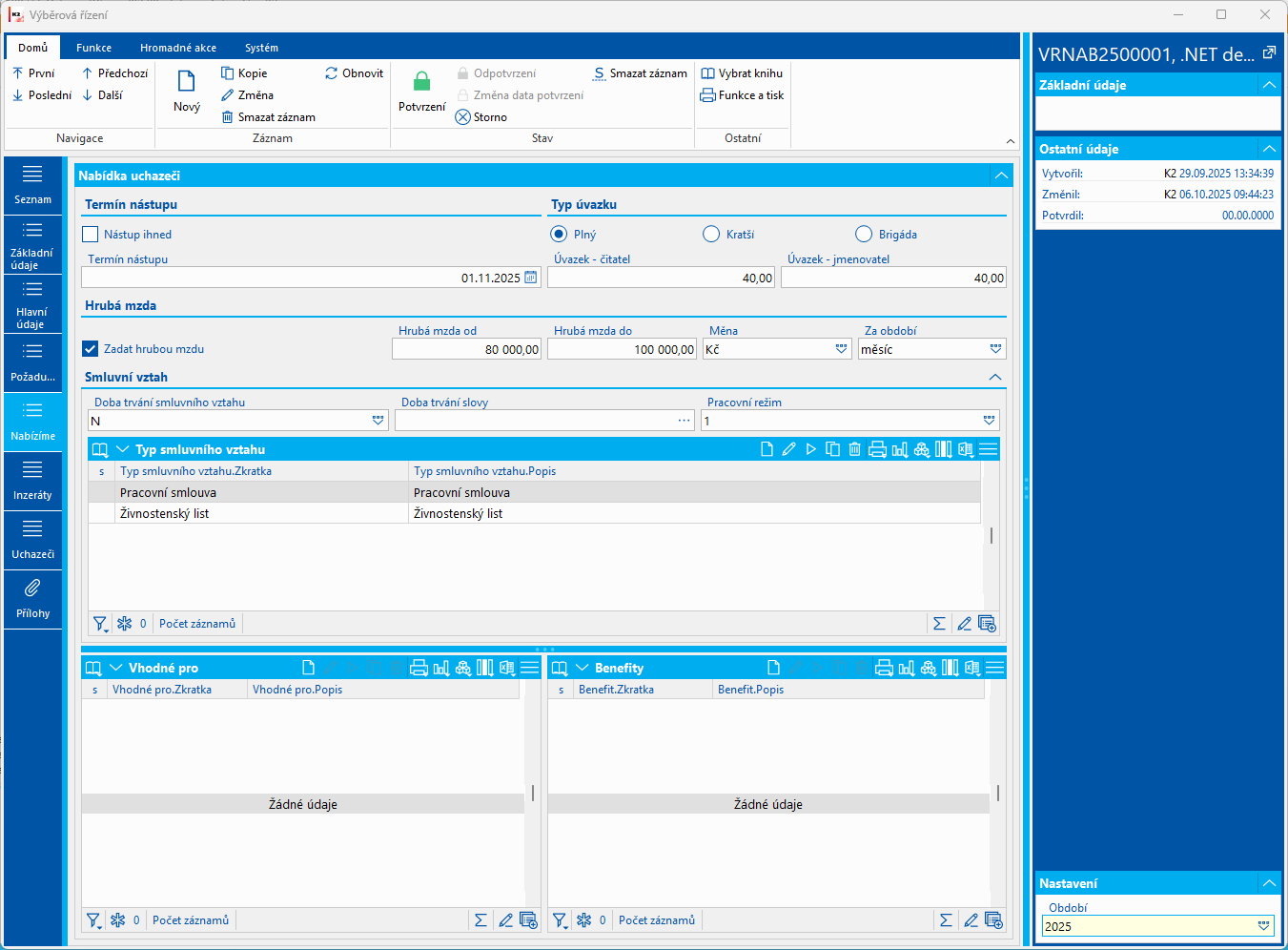Click print icon in Typ smluvního vztahu toolbar
Screen dimensions: 1288x950
point(877,449)
